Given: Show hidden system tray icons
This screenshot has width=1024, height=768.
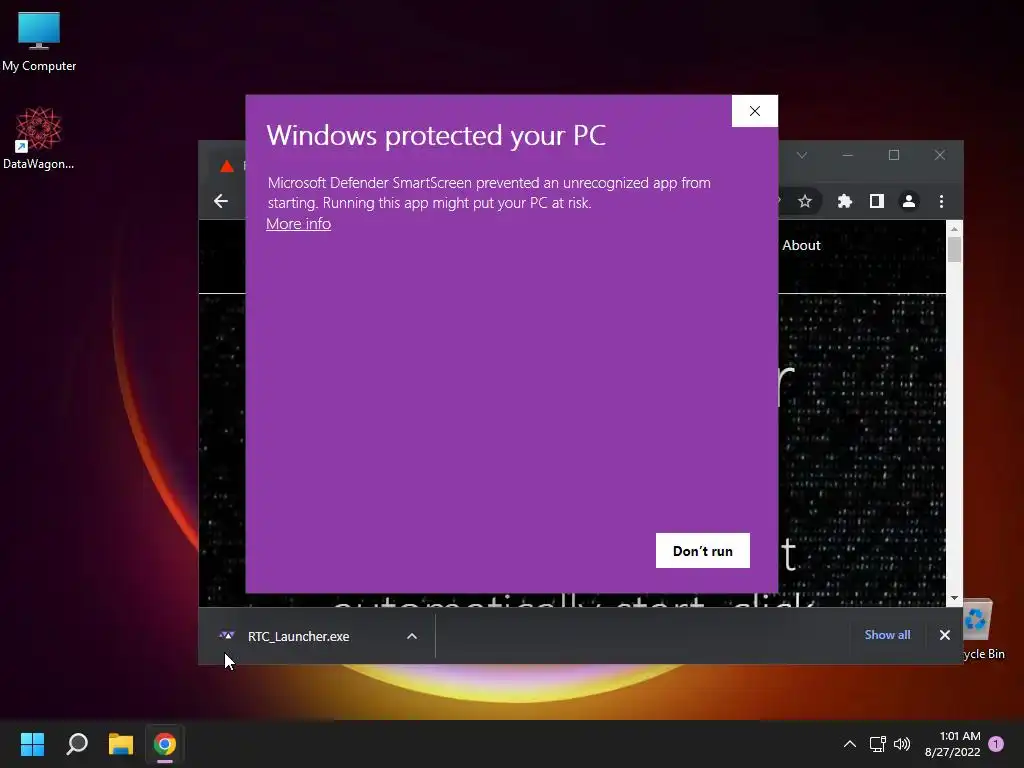Looking at the screenshot, I should click(850, 744).
